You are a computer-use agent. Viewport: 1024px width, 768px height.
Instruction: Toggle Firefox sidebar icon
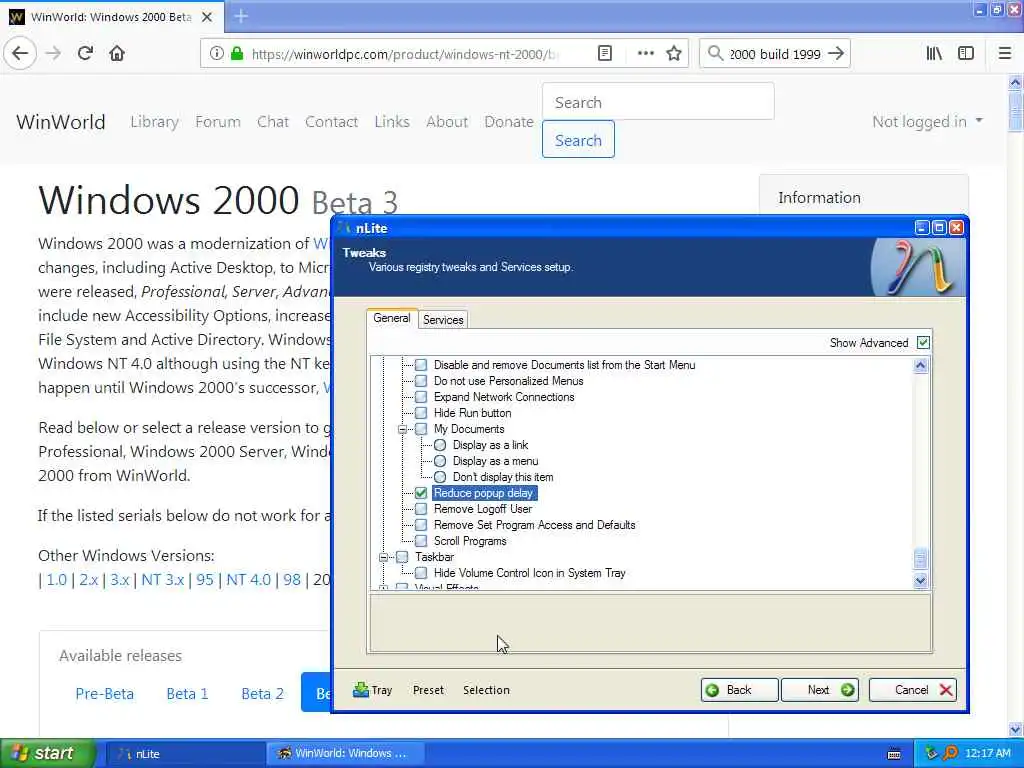(966, 54)
